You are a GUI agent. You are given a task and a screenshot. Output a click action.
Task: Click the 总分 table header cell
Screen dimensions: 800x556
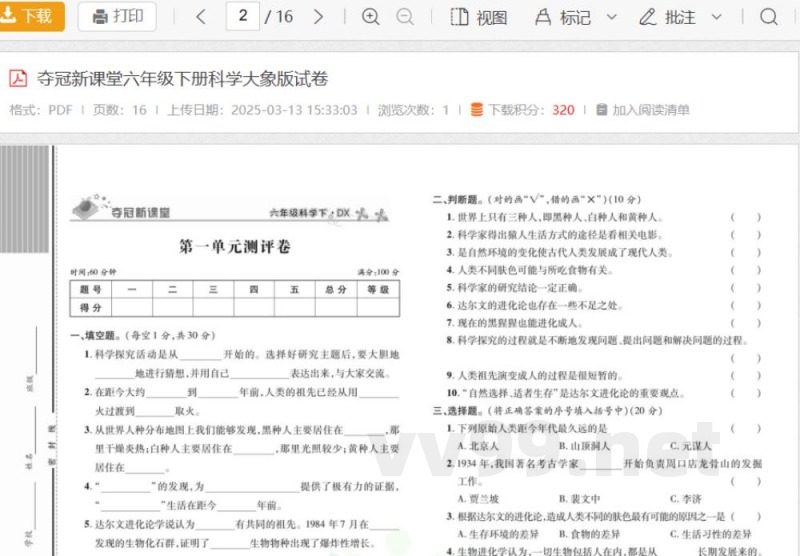336,290
